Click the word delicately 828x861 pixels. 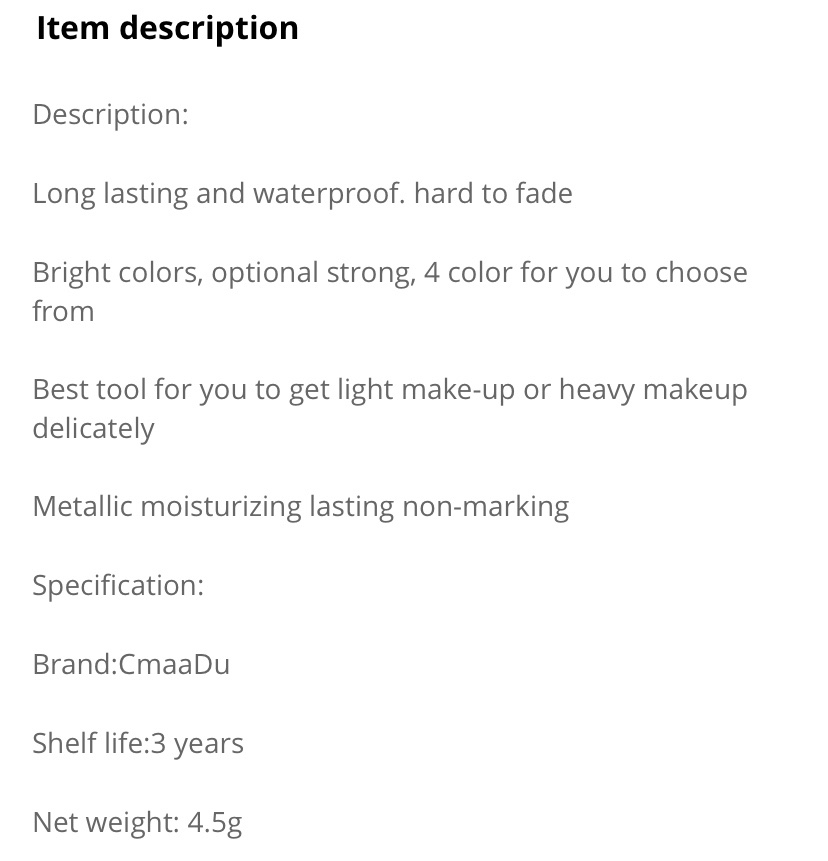[93, 429]
